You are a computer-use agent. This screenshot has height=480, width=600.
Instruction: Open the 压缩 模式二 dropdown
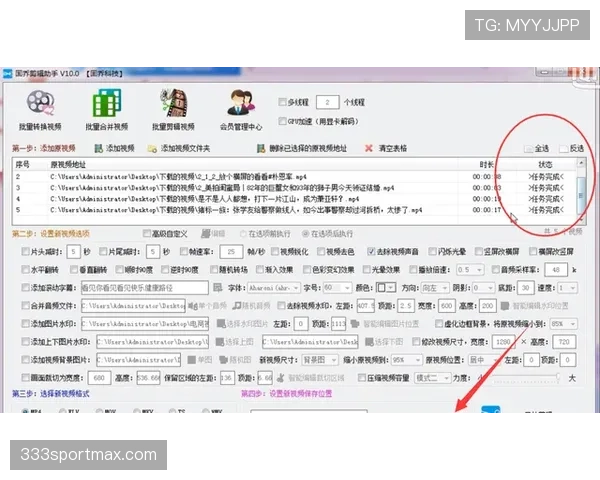(433, 378)
